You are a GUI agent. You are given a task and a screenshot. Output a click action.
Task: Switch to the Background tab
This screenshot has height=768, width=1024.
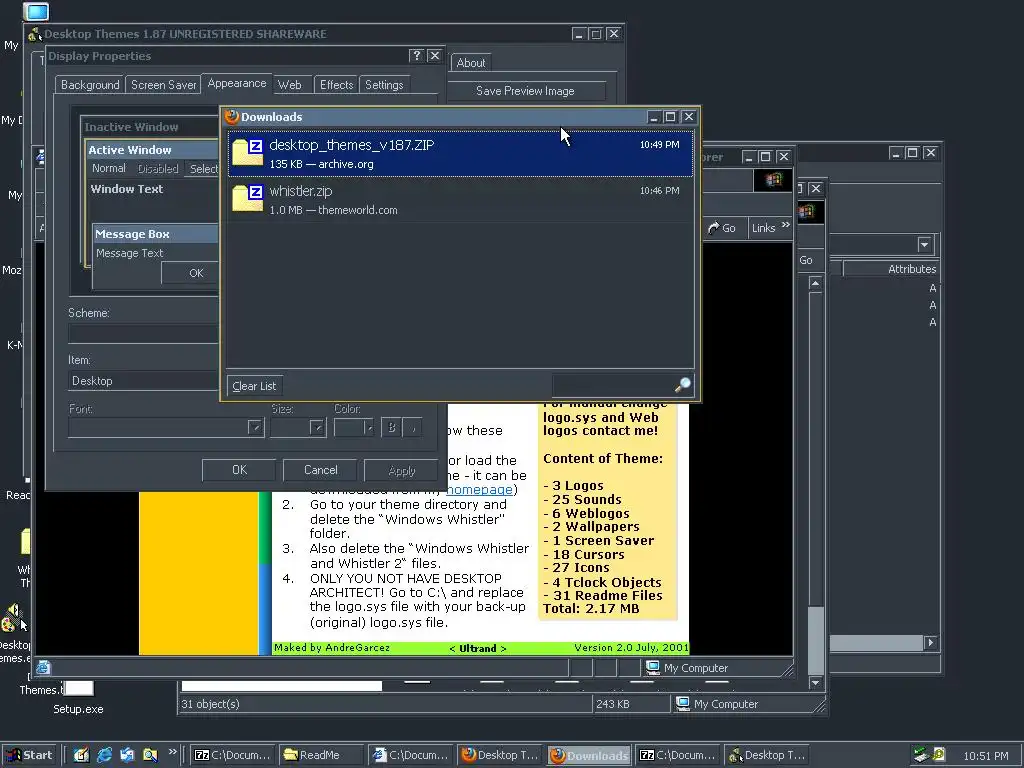coord(90,85)
